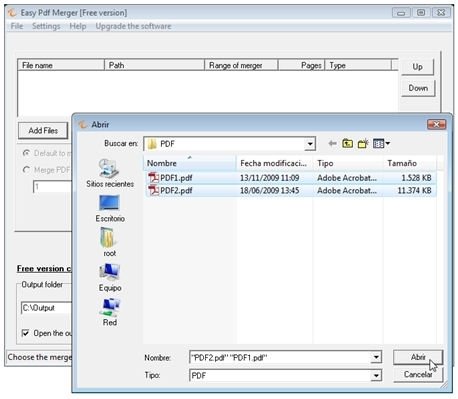The width and height of the screenshot is (458, 399).
Task: Select Default to merge radio button
Action: 26,153
